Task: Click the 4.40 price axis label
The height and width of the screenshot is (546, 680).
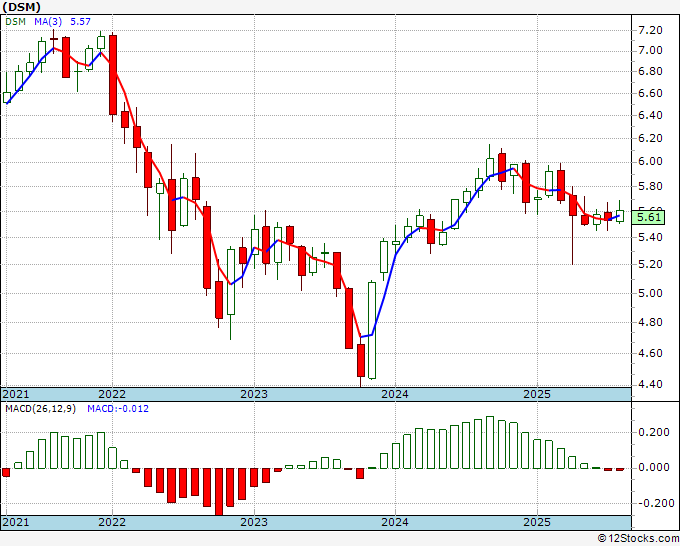Action: [650, 384]
